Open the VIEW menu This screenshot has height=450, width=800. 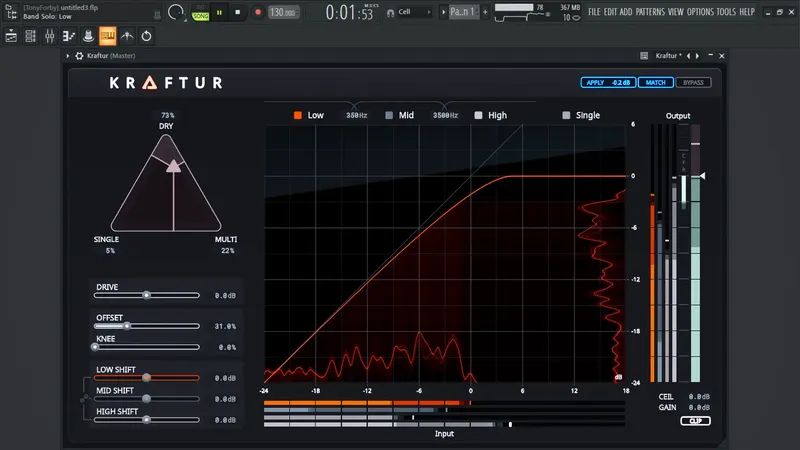point(676,12)
